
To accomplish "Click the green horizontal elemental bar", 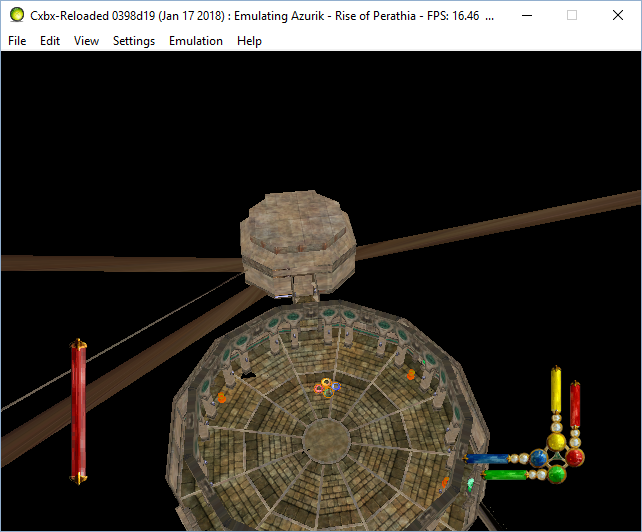I will (504, 475).
